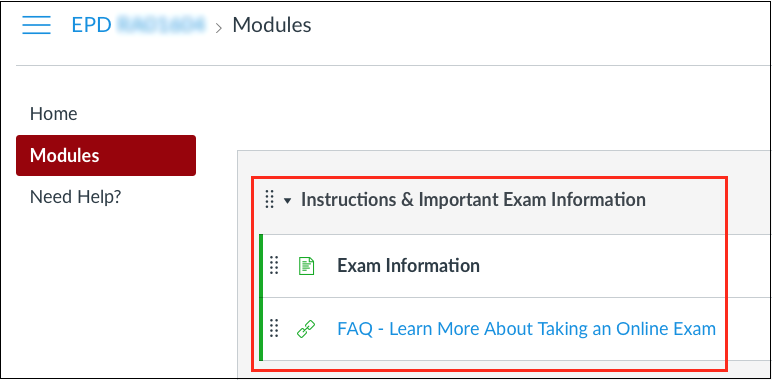Viewport: 772px width, 380px height.
Task: Collapse the Instructions & Important Exam Information module
Action: (288, 200)
